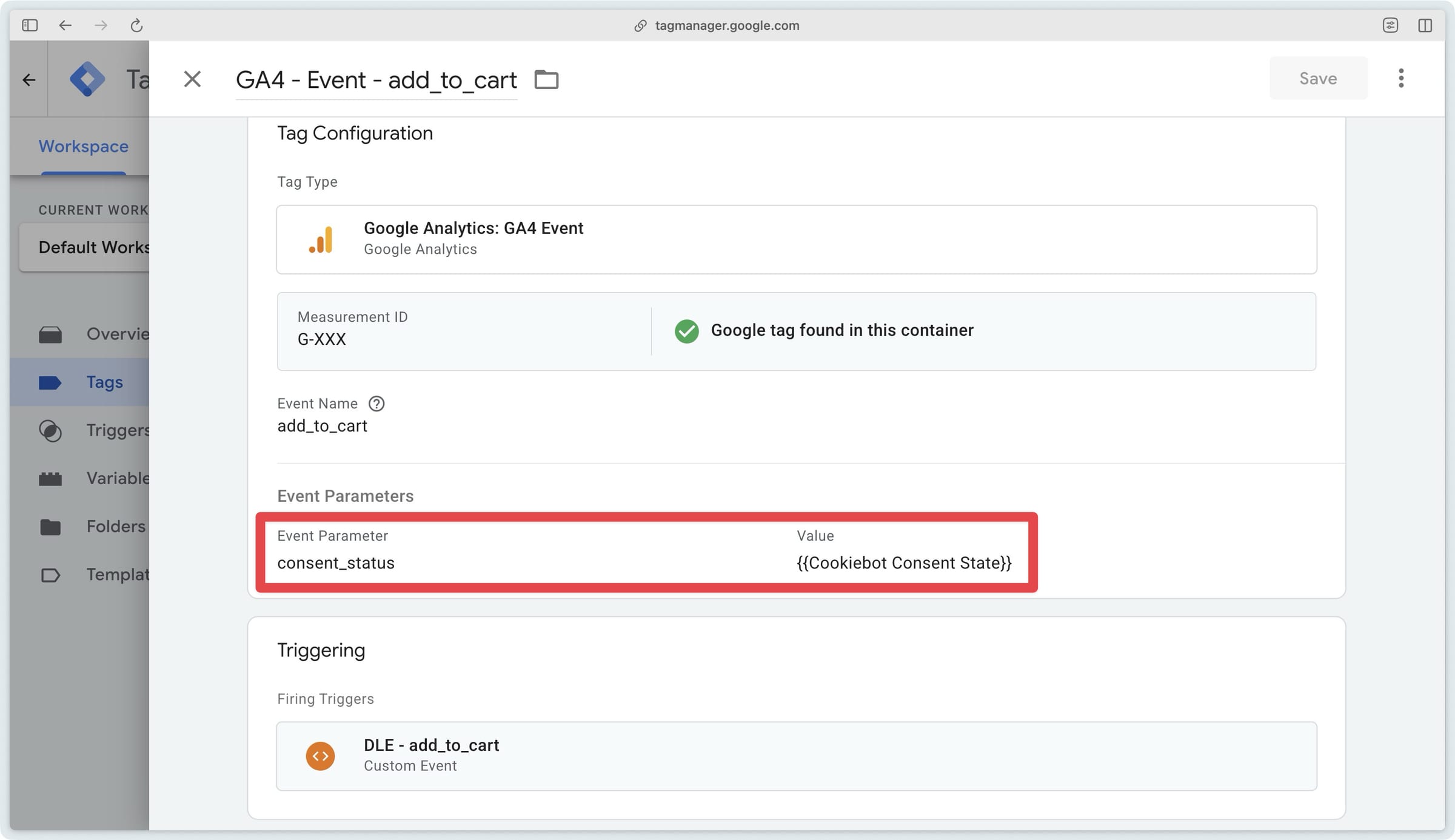This screenshot has width=1455, height=840.
Task: Click the consent_status event parameter
Action: click(x=336, y=563)
